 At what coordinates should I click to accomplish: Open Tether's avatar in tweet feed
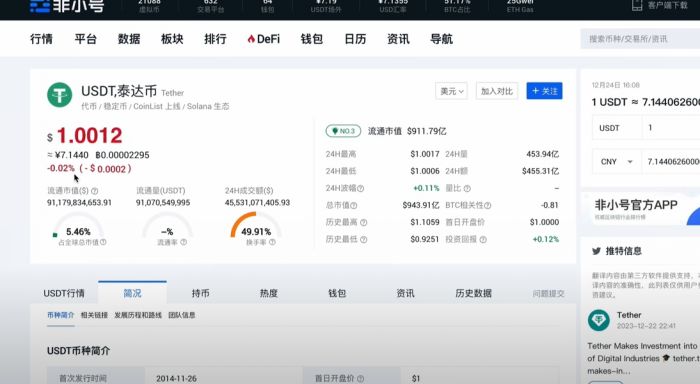599,320
